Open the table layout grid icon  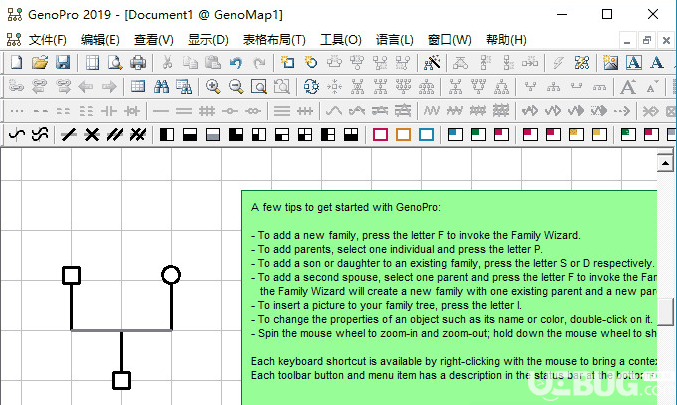(138, 87)
